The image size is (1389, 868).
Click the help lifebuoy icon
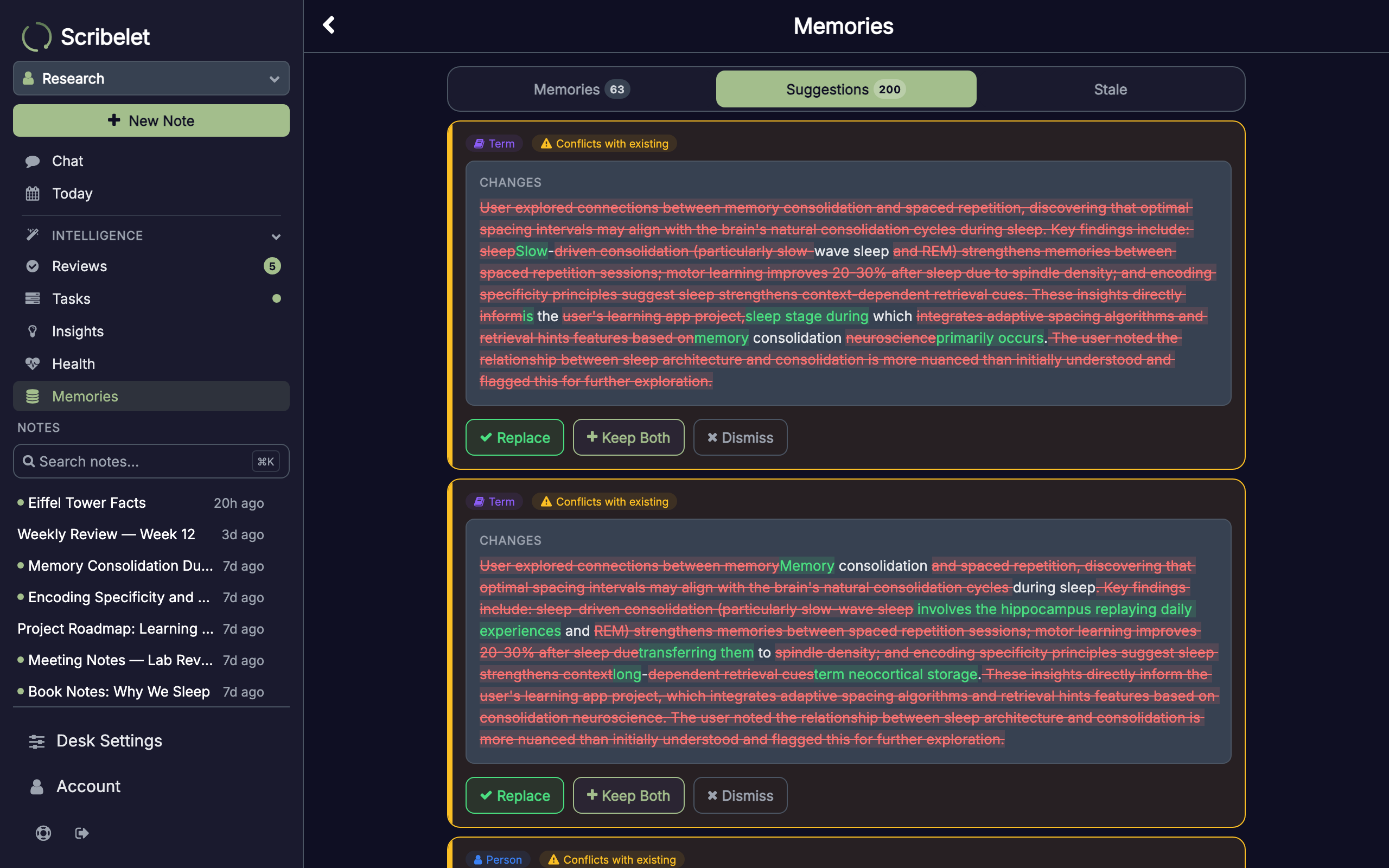tap(43, 833)
